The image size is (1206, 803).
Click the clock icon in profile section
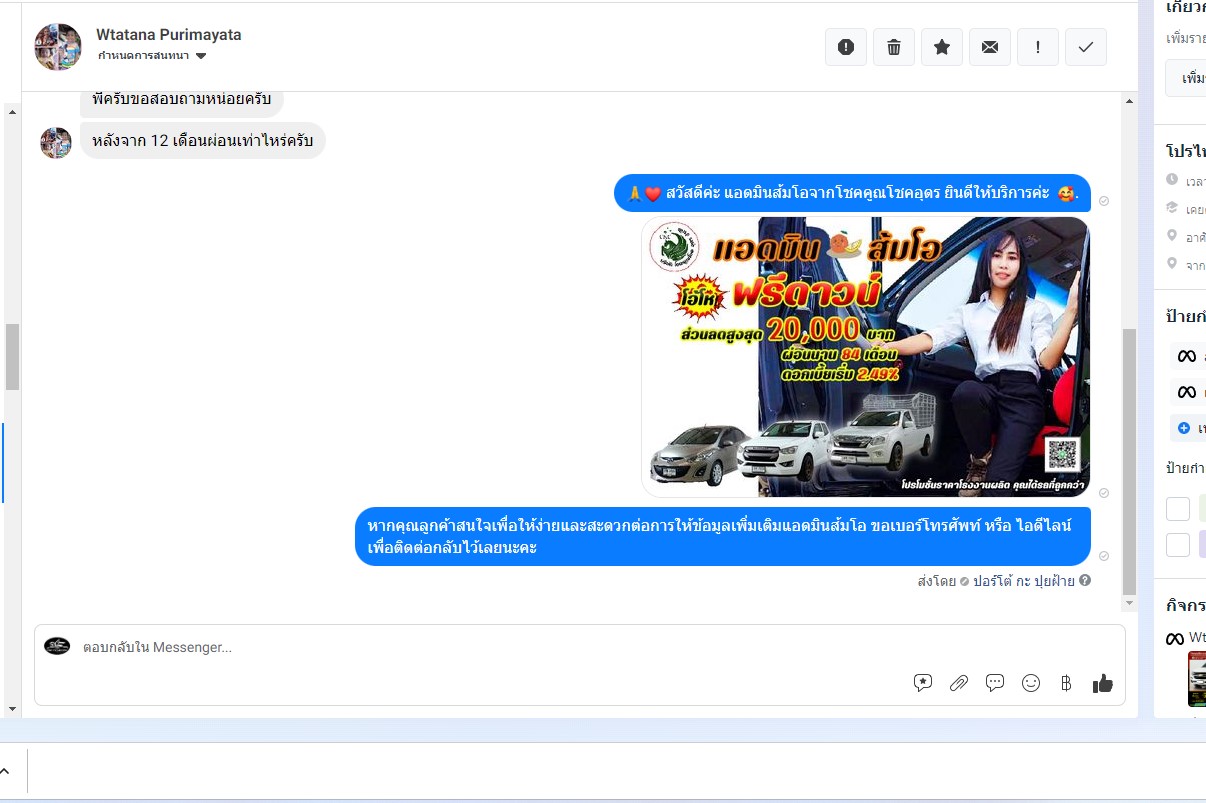[1172, 180]
